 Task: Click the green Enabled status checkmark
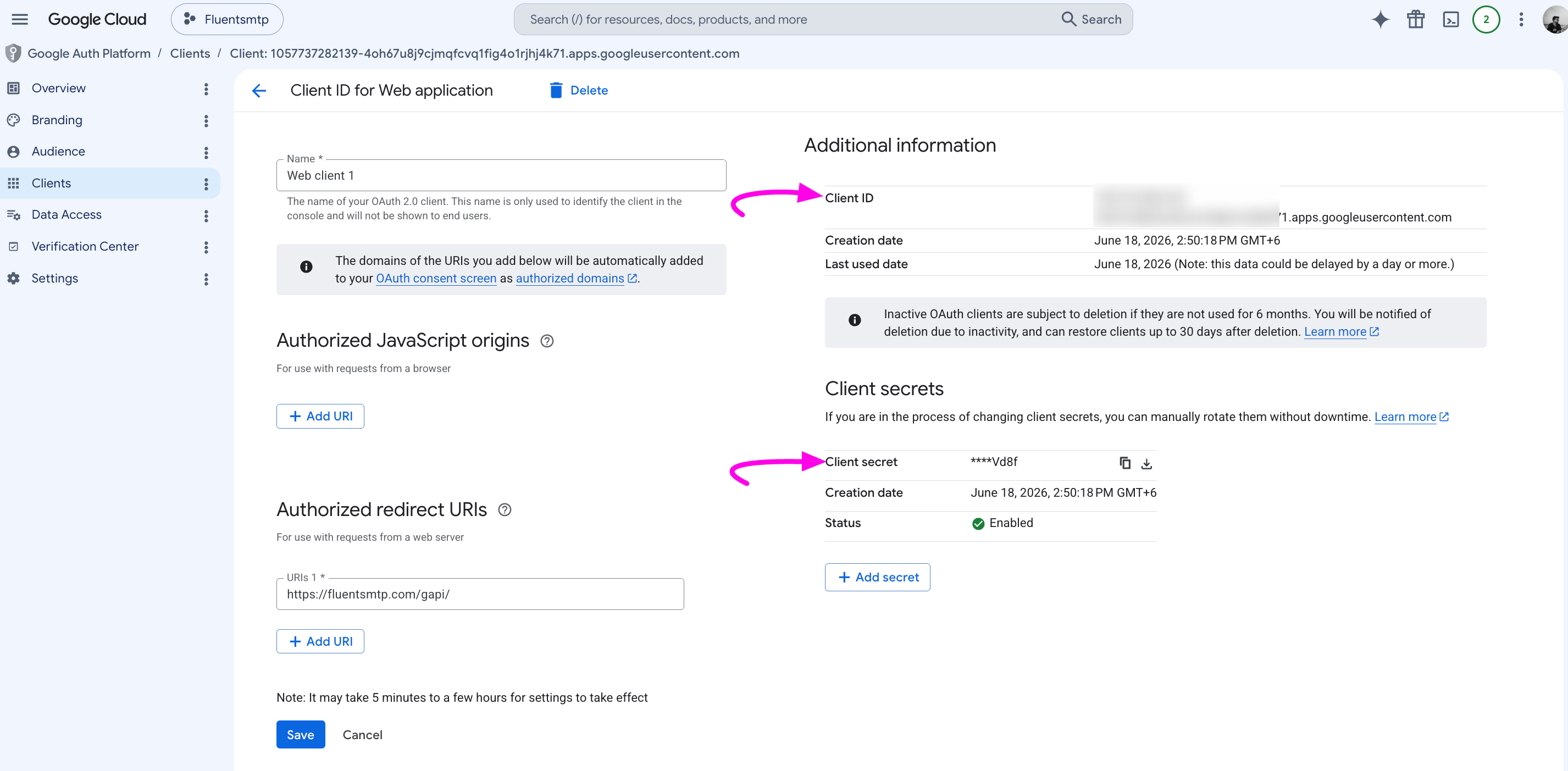coord(978,523)
